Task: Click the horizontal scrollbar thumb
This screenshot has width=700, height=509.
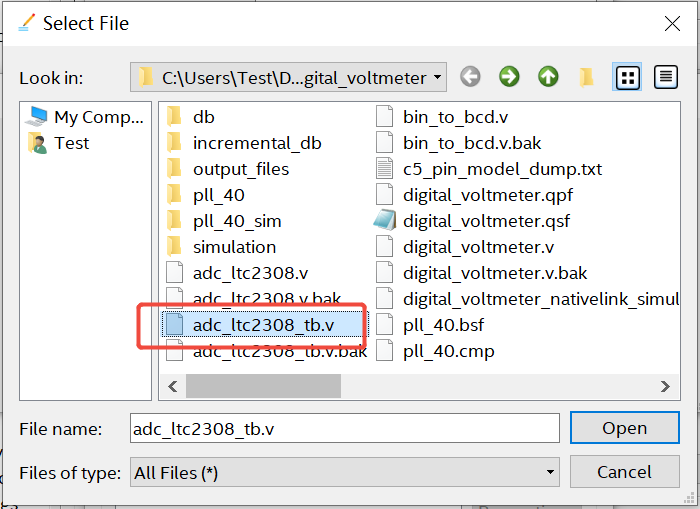Action: pos(263,386)
